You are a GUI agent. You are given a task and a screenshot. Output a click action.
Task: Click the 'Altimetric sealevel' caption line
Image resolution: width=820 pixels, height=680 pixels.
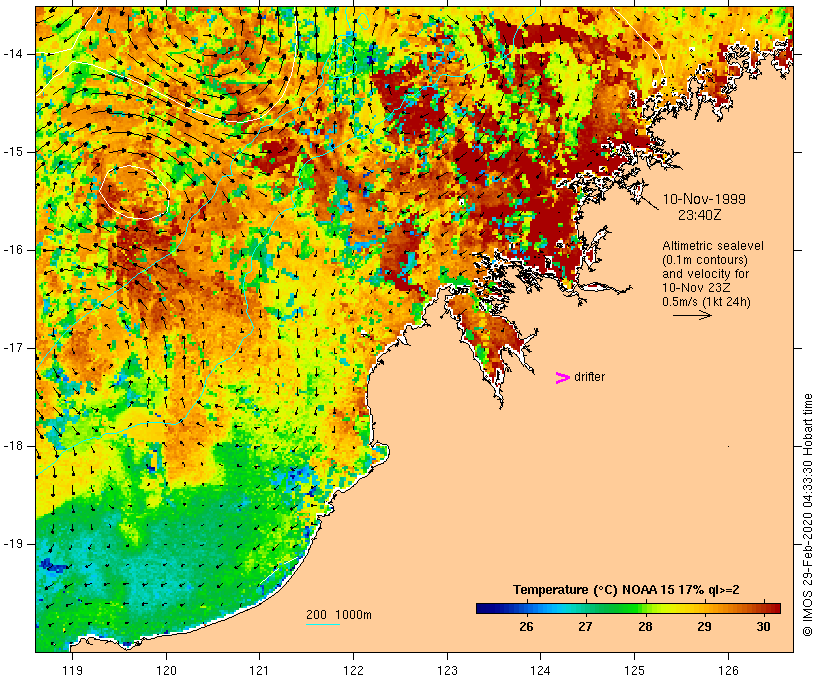point(713,246)
